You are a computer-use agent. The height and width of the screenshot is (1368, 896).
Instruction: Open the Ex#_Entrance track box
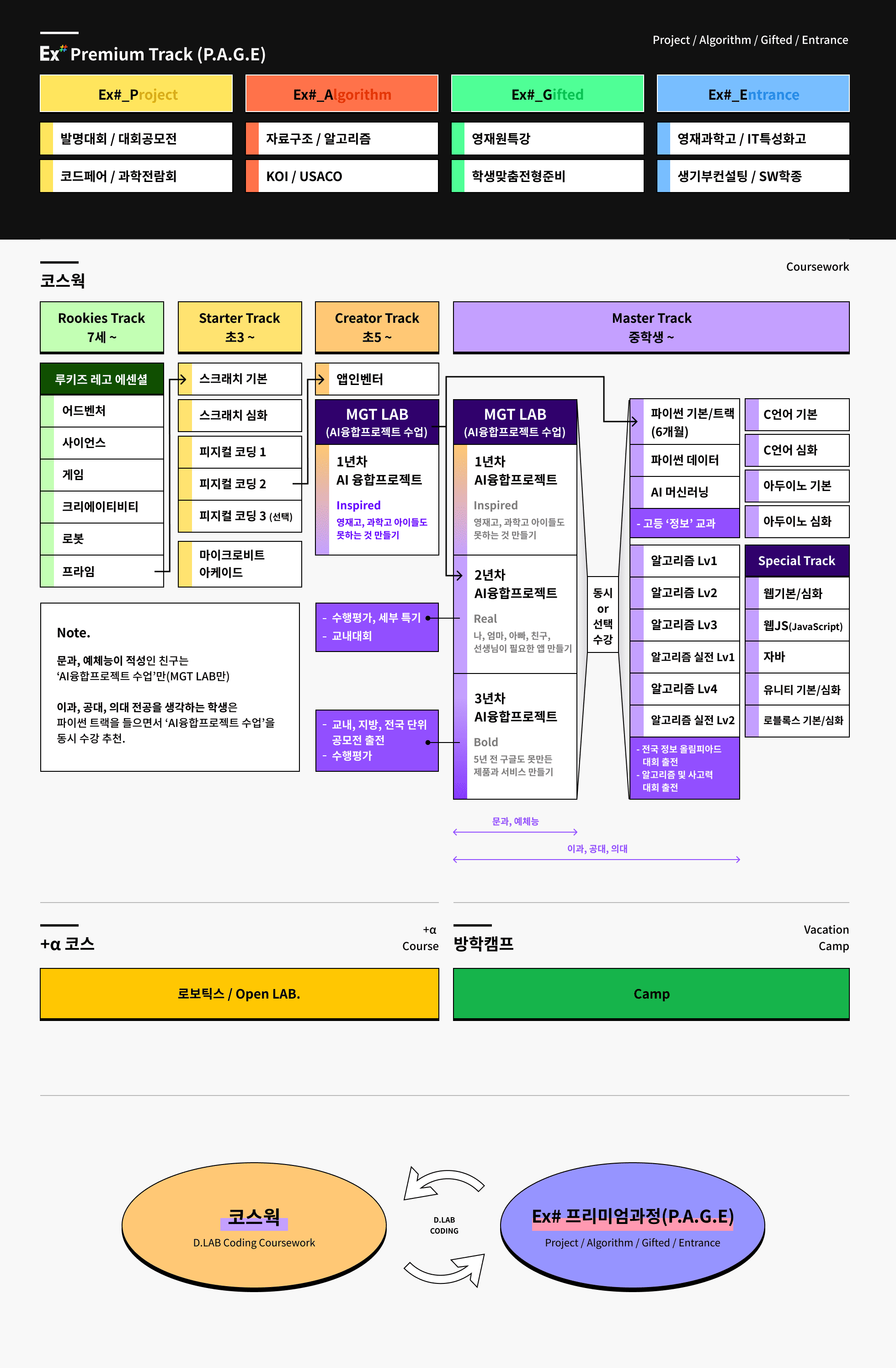point(753,94)
